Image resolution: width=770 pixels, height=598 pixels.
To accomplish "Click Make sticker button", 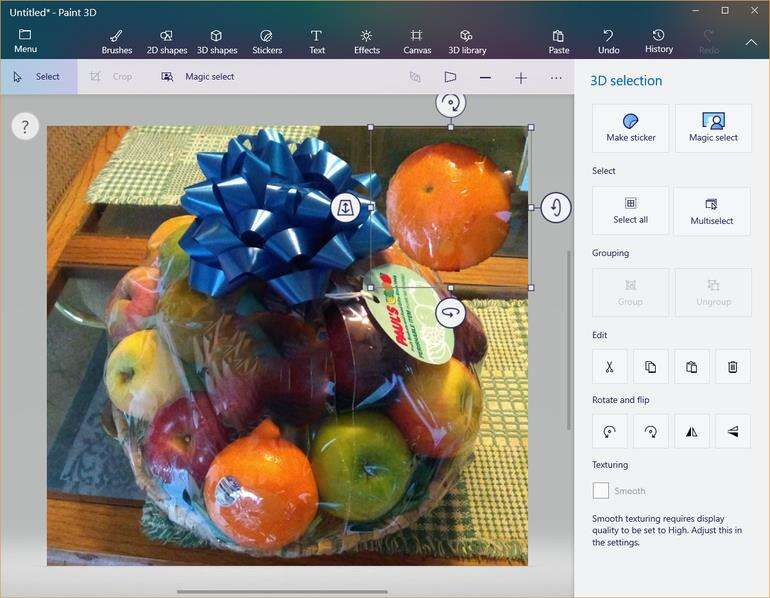I will click(631, 128).
